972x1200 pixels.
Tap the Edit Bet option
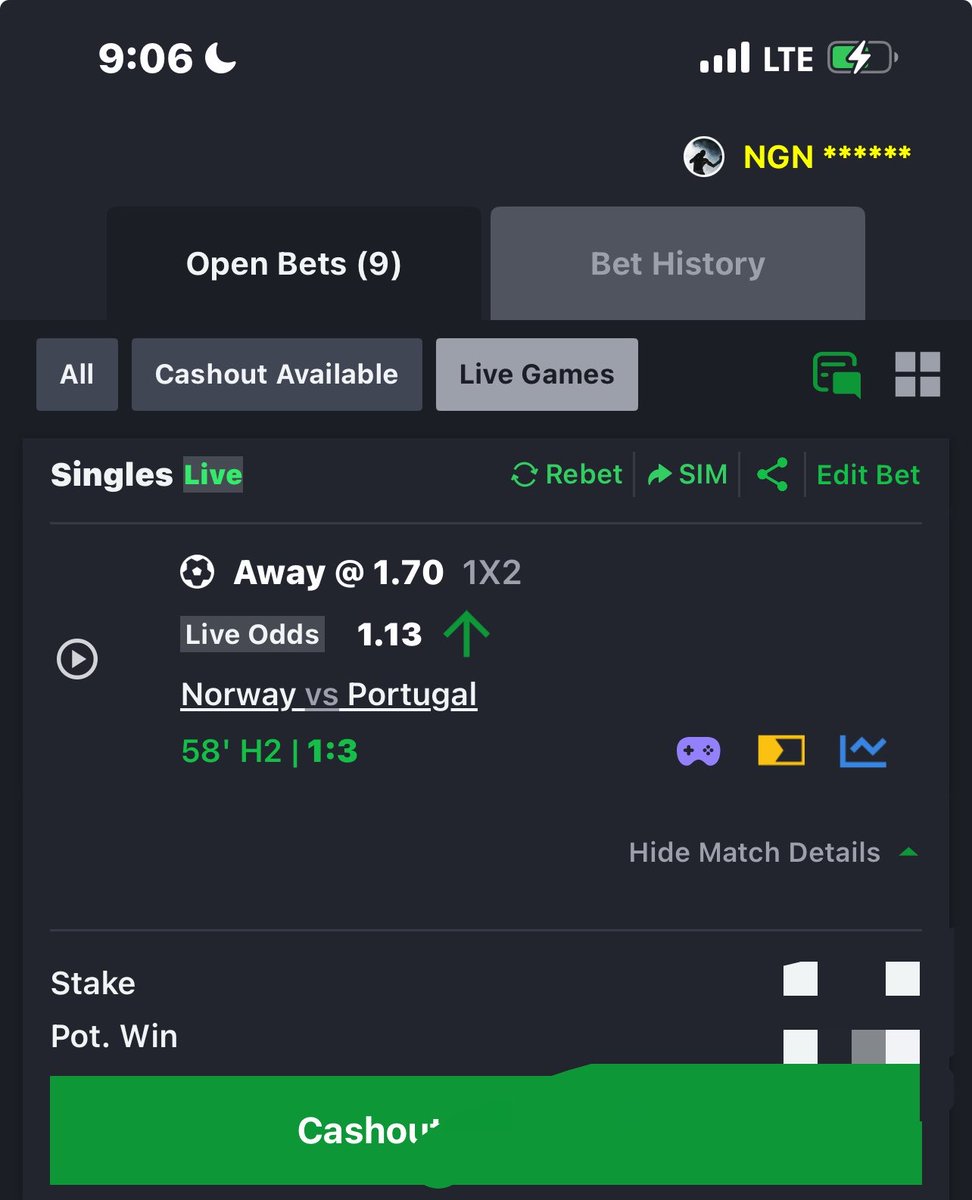point(868,474)
